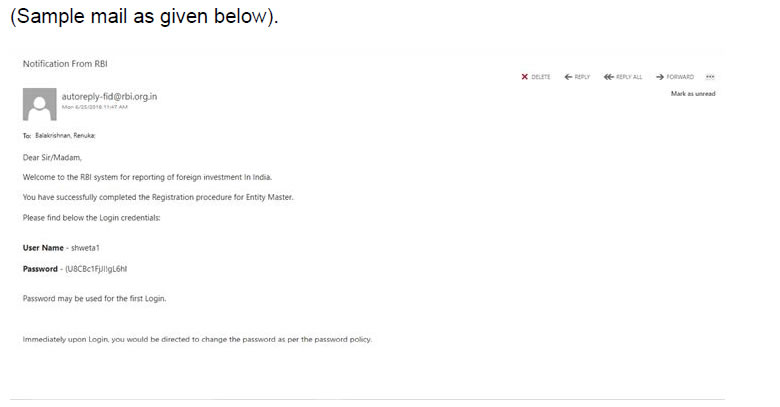Click the Dear Sir/Madam greeting
This screenshot has height=407, width=780.
coord(52,157)
